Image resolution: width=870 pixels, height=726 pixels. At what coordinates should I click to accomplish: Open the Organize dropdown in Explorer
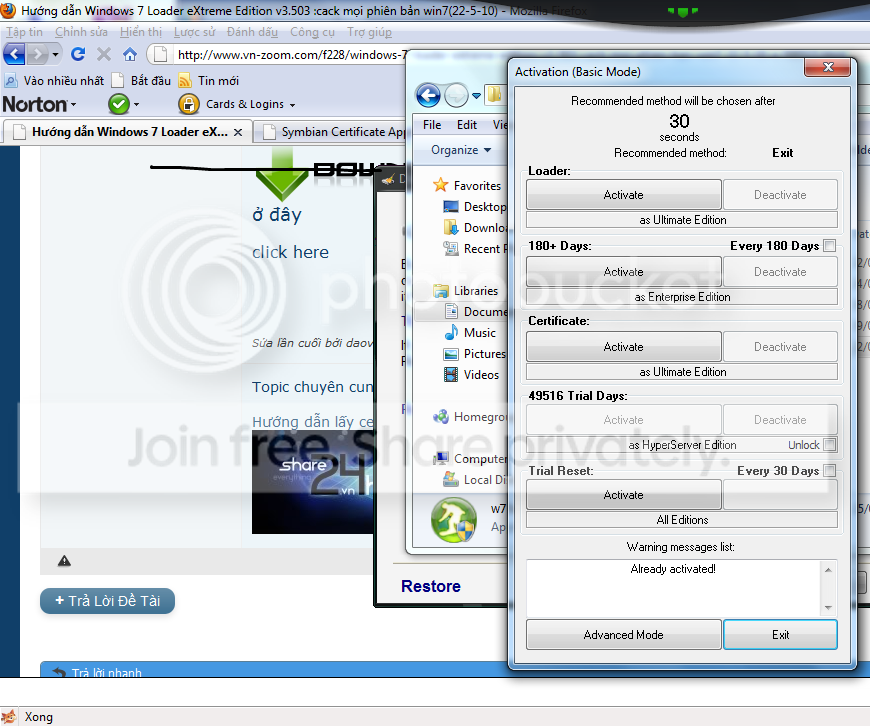click(460, 150)
